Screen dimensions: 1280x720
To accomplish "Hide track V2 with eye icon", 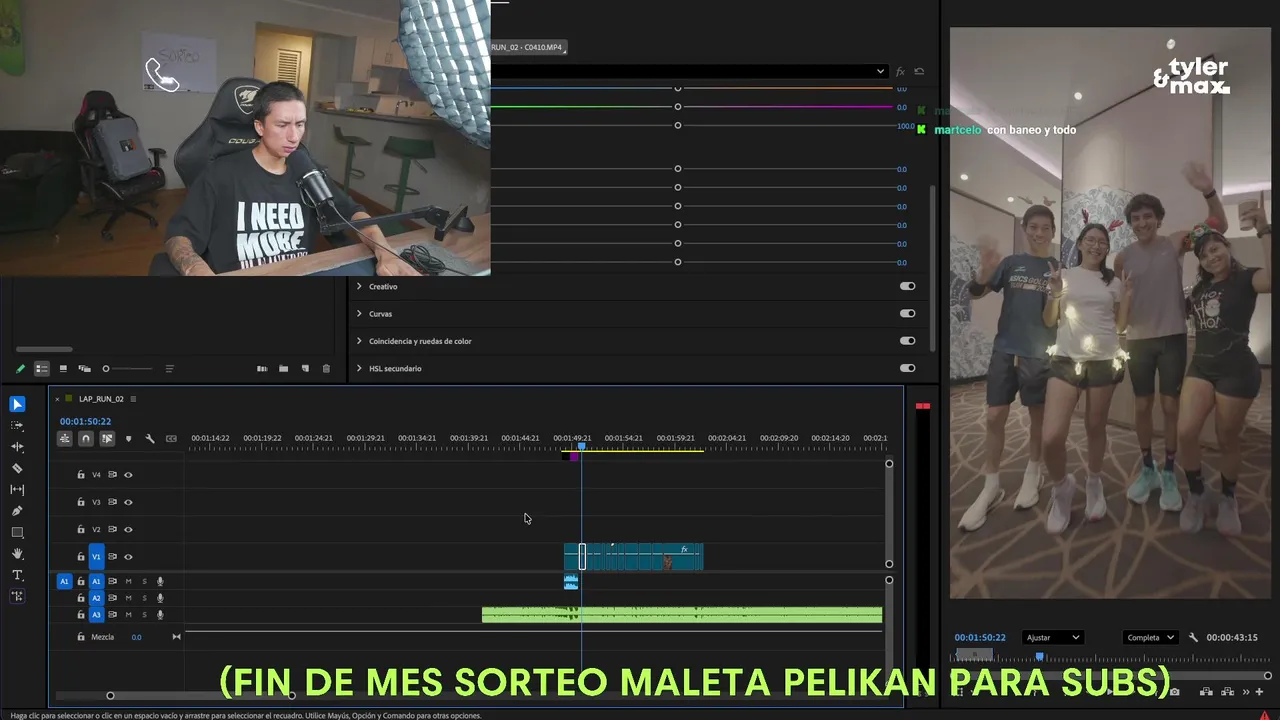I will coord(128,529).
